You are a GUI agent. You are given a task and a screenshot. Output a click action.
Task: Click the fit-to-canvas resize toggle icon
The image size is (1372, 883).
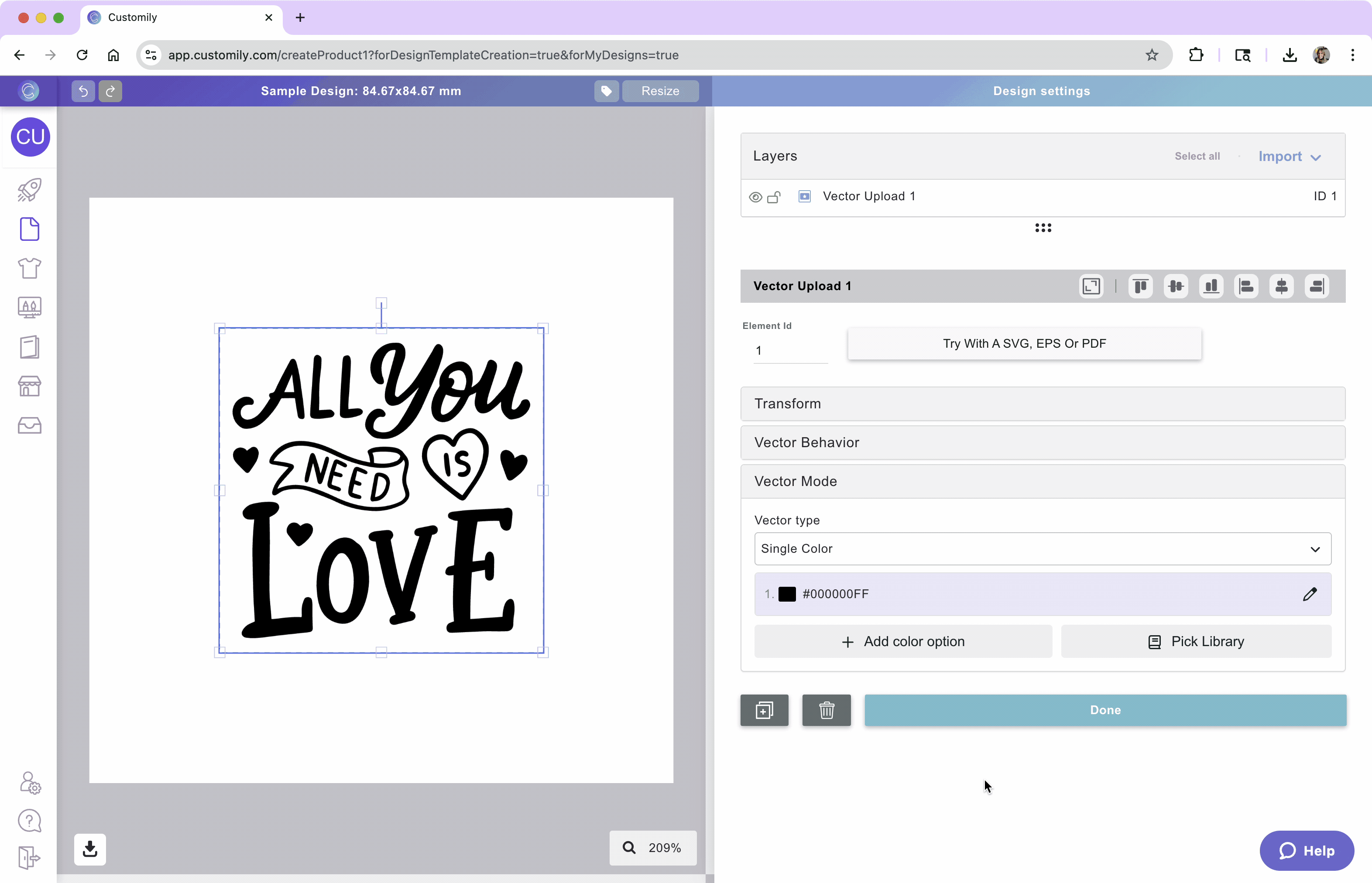point(1091,286)
